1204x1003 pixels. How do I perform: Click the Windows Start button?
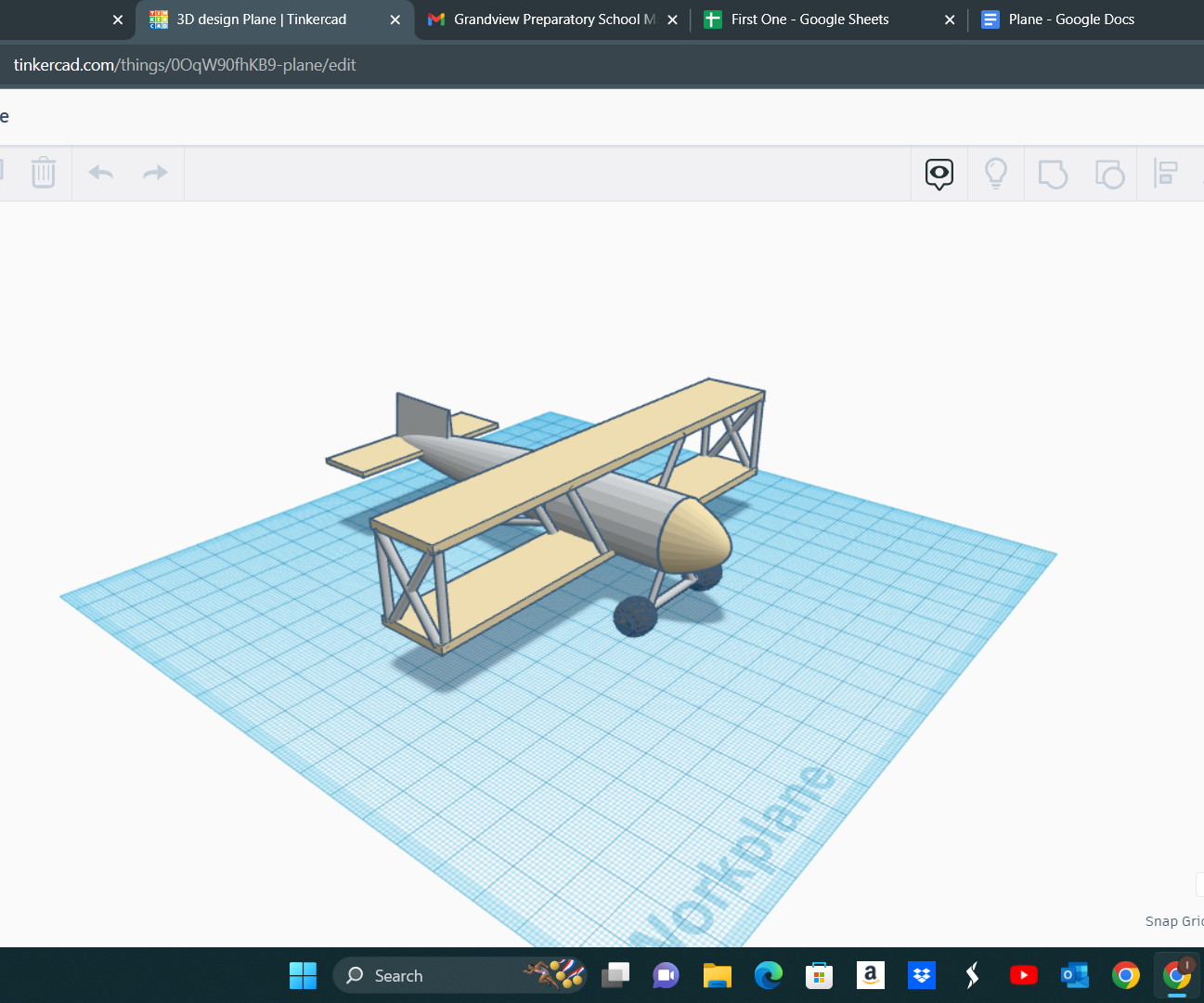(303, 975)
